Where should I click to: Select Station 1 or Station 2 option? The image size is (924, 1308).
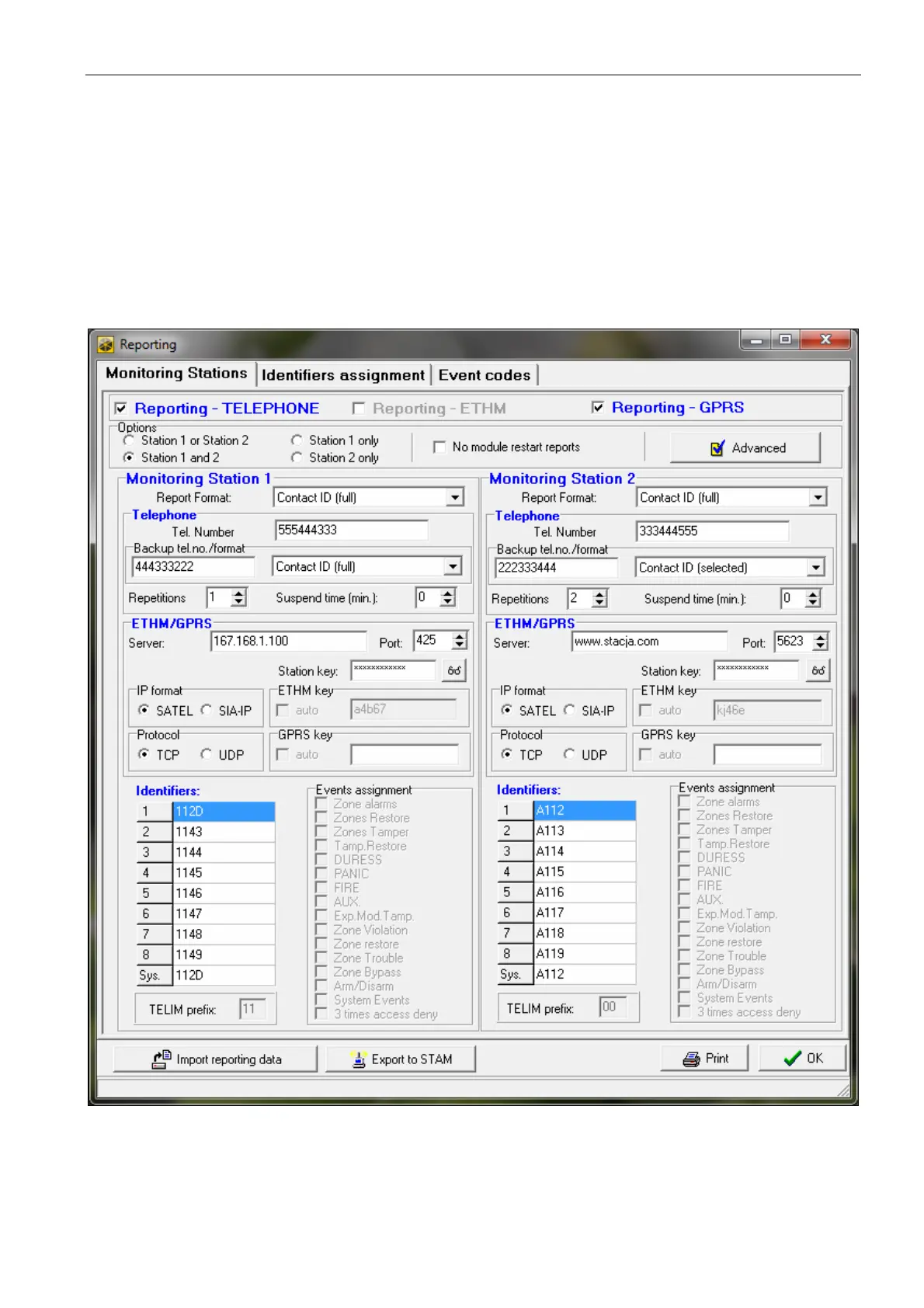click(x=129, y=440)
